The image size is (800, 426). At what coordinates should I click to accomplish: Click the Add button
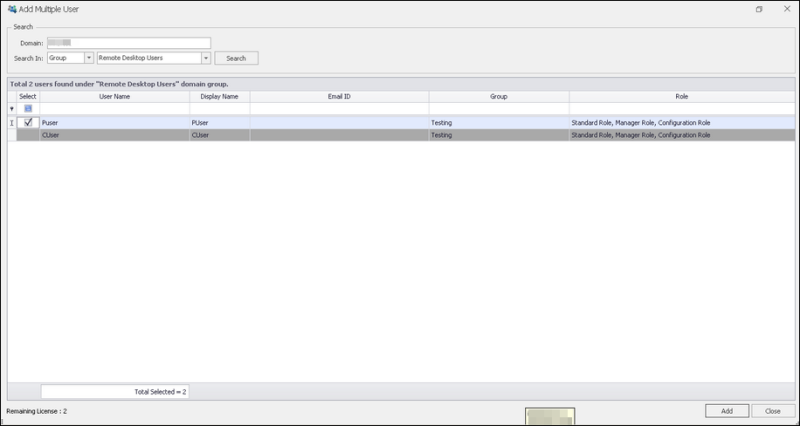(x=726, y=411)
